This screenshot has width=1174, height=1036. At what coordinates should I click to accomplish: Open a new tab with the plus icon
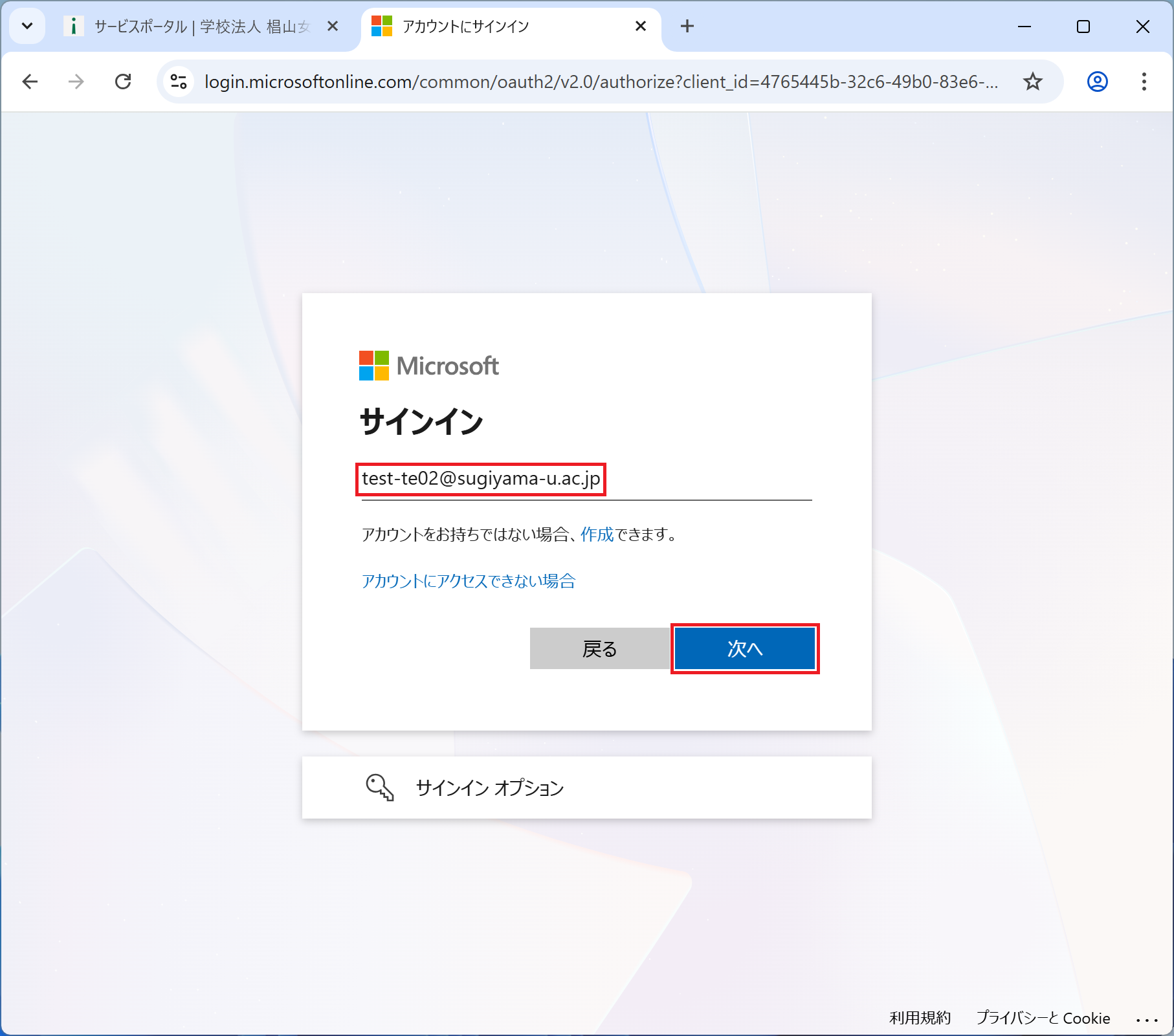pos(687,27)
